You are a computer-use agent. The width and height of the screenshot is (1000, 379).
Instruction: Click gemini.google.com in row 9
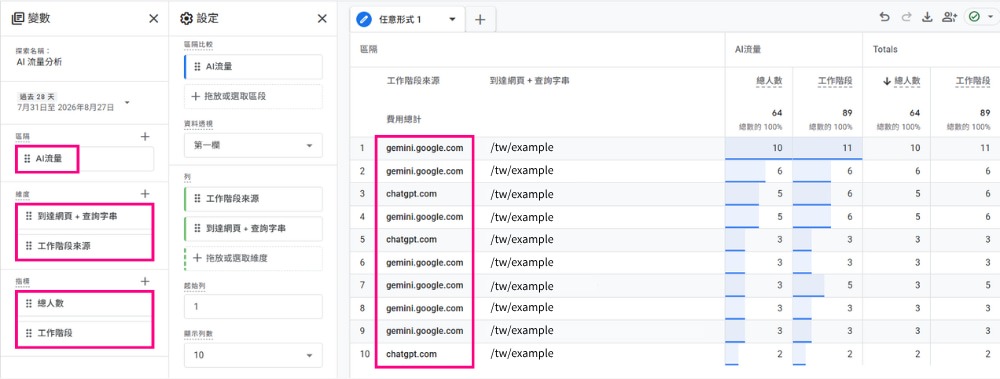tap(424, 331)
